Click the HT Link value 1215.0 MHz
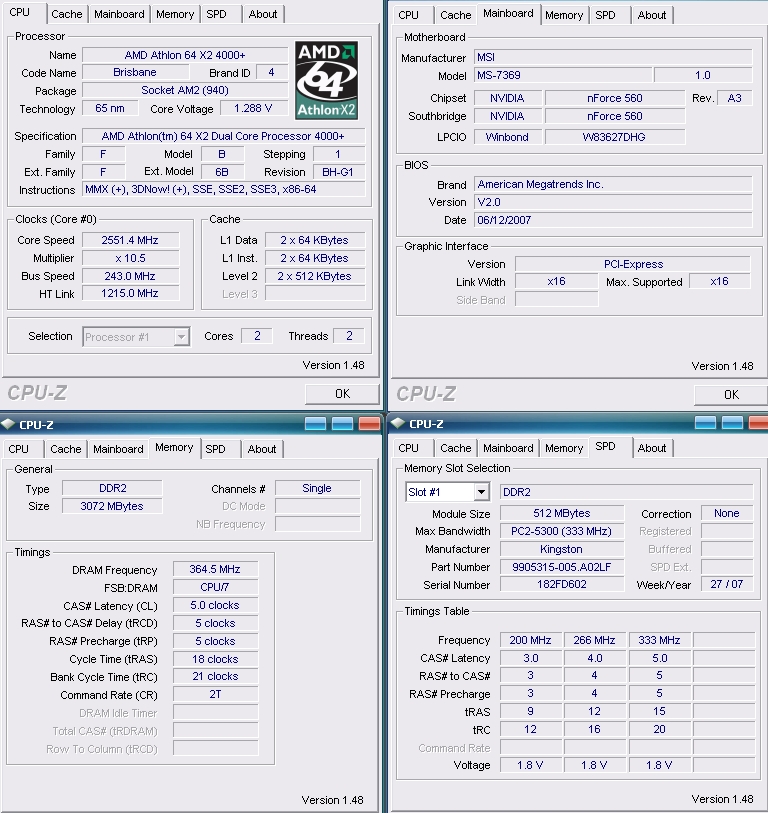This screenshot has height=813, width=768. (130, 293)
